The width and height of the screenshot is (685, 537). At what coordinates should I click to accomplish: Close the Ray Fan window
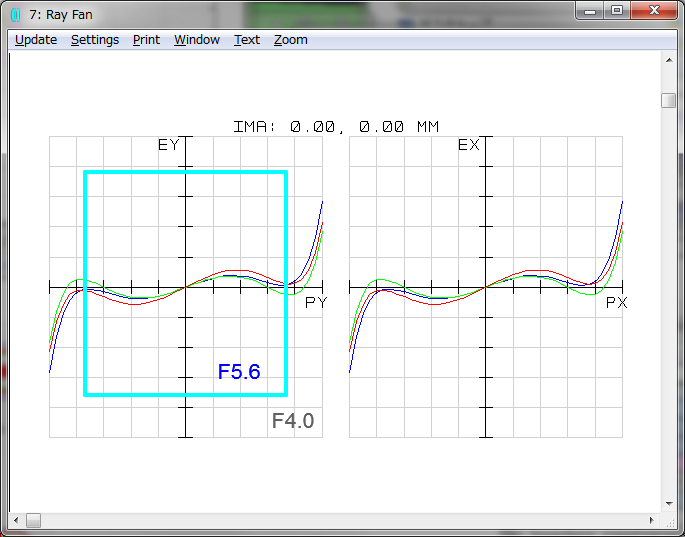pos(654,11)
